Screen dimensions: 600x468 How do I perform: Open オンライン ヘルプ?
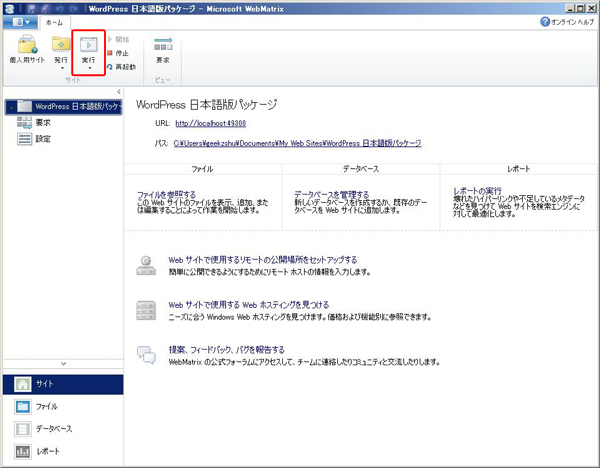click(567, 22)
